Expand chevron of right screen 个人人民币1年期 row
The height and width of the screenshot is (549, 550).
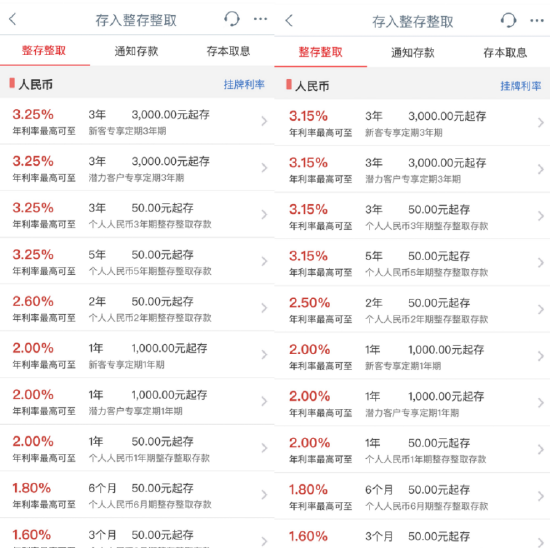[541, 449]
